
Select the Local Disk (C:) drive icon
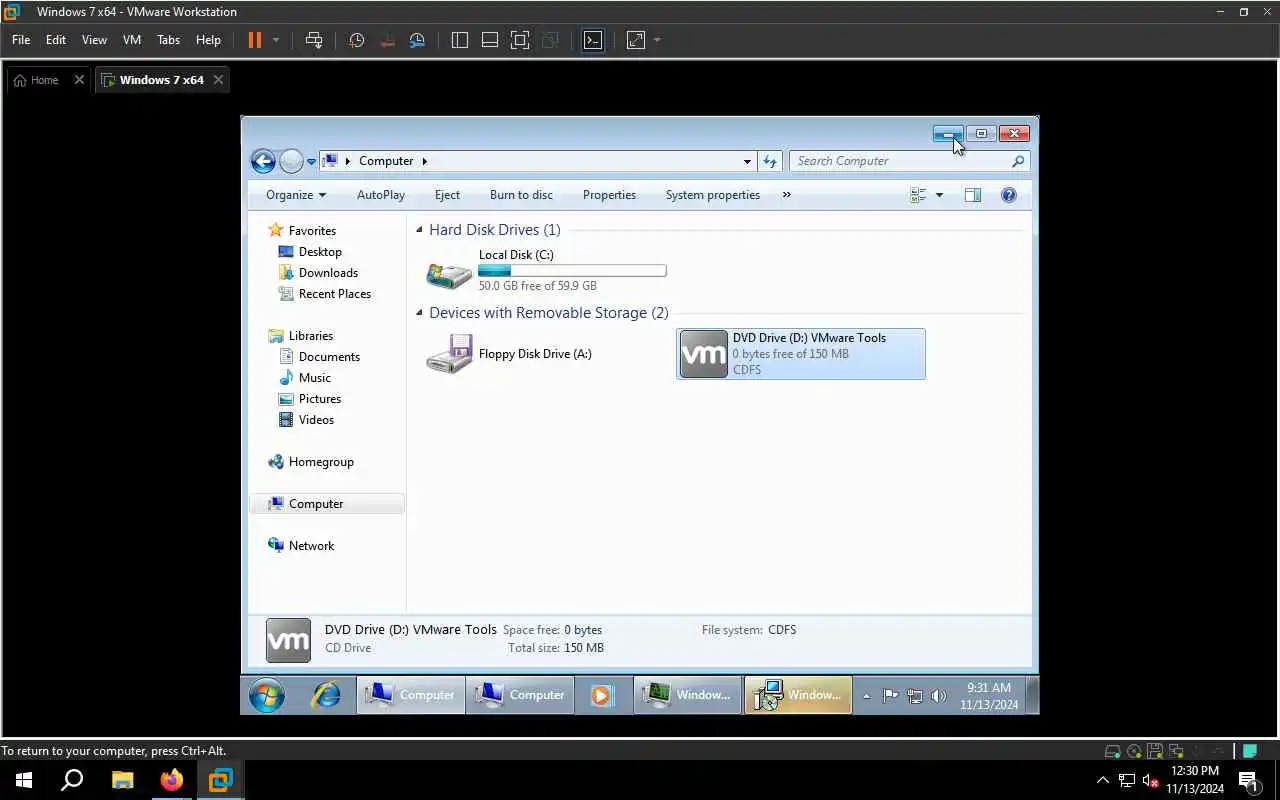pyautogui.click(x=449, y=273)
